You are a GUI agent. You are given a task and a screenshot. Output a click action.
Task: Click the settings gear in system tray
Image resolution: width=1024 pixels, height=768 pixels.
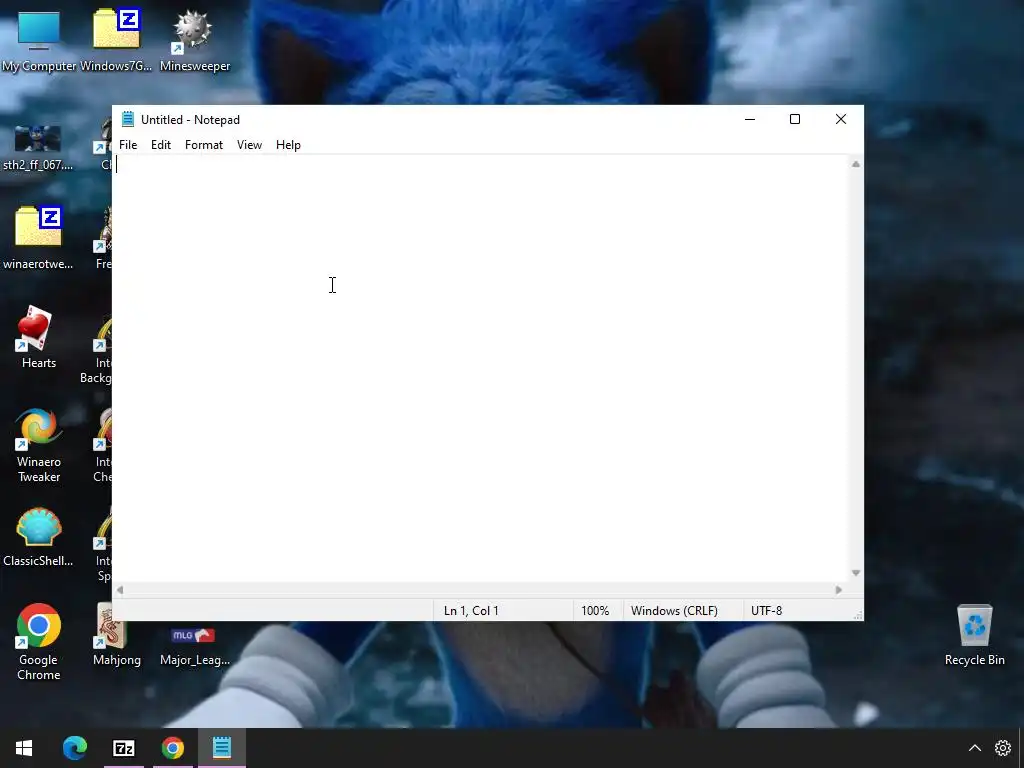pos(1002,748)
